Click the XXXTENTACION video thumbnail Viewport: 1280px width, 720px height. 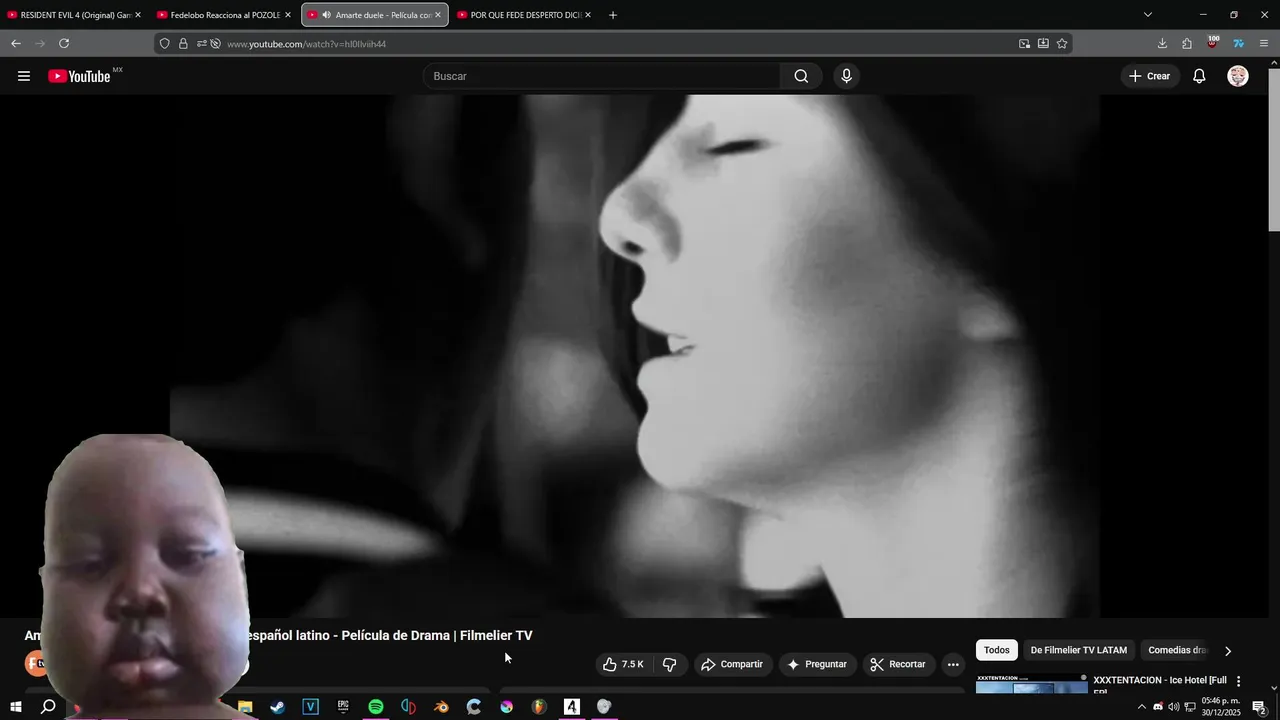[x=1031, y=683]
